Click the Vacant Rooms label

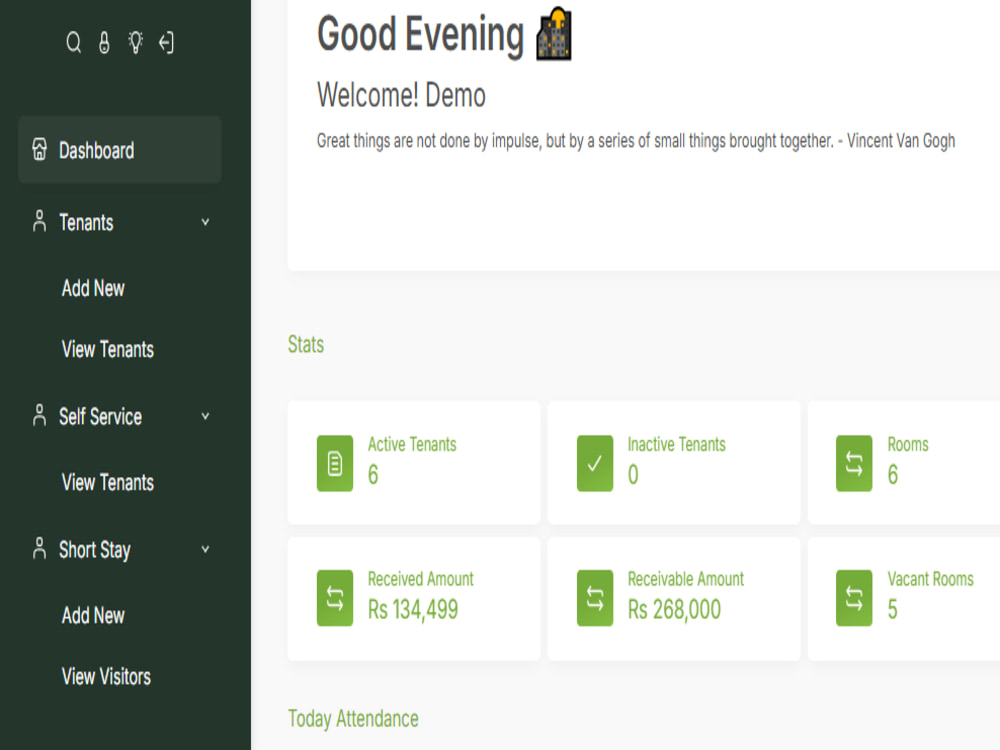coord(930,579)
